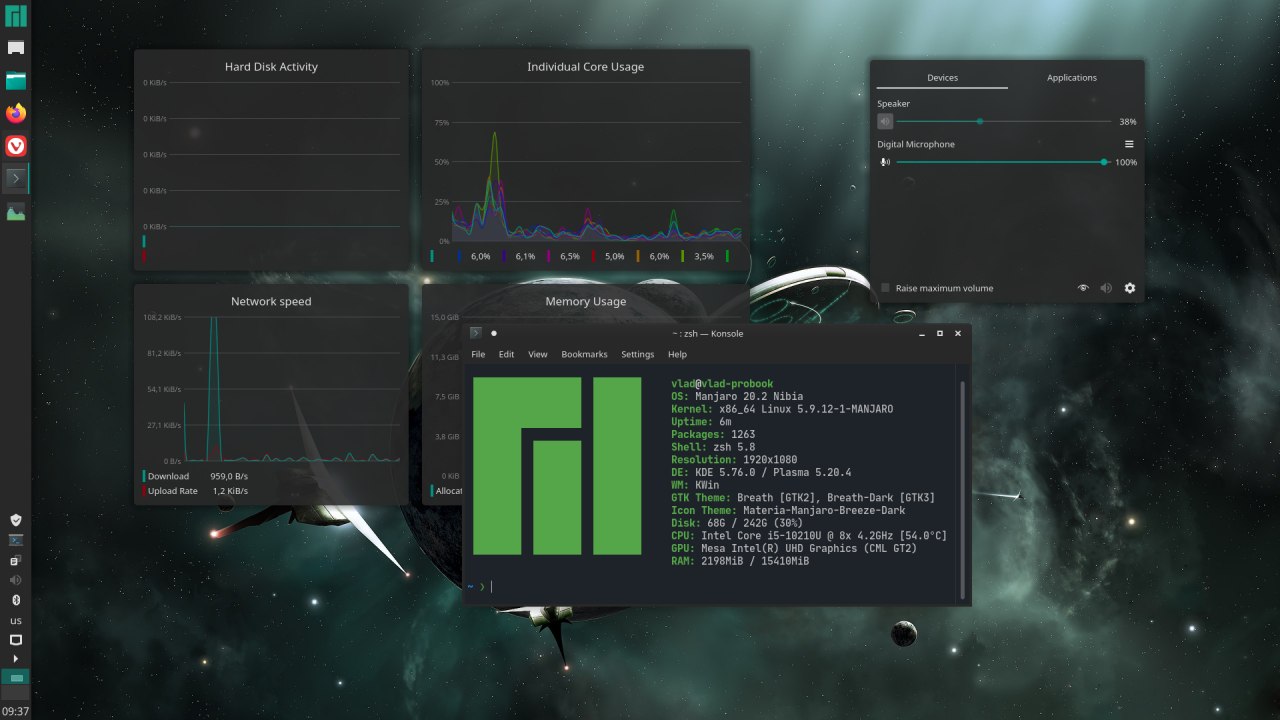Open the clipboard tray icon
The height and width of the screenshot is (720, 1280).
coord(16,560)
